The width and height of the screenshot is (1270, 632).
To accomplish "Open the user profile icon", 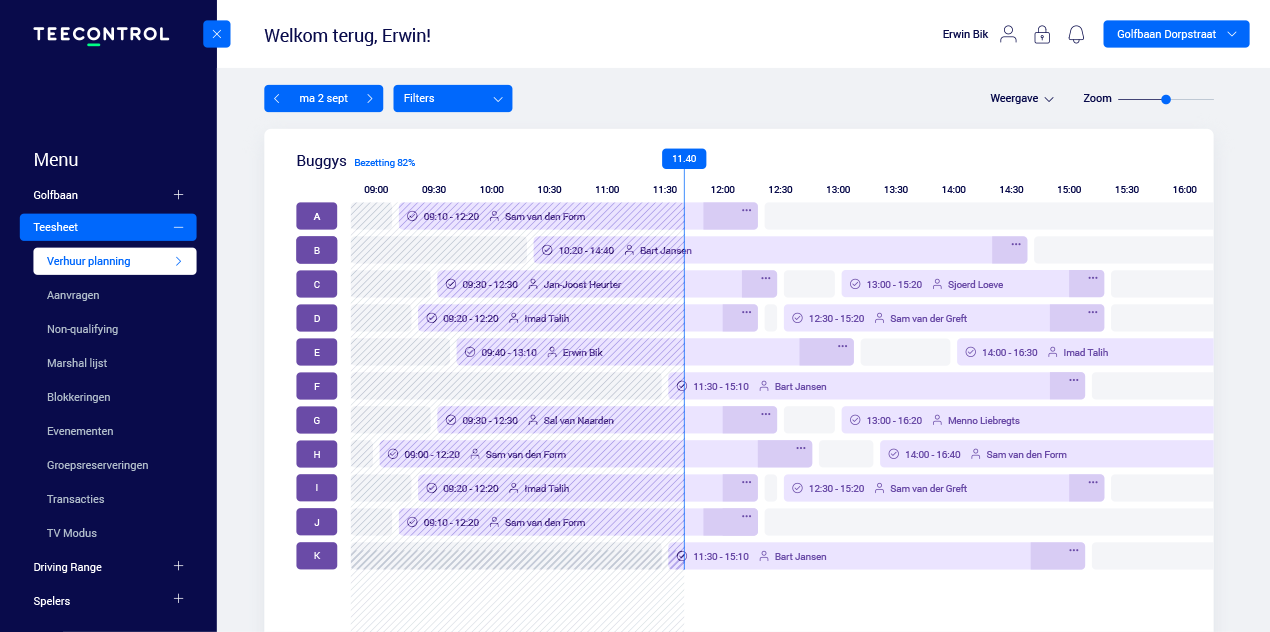I will tap(1008, 34).
